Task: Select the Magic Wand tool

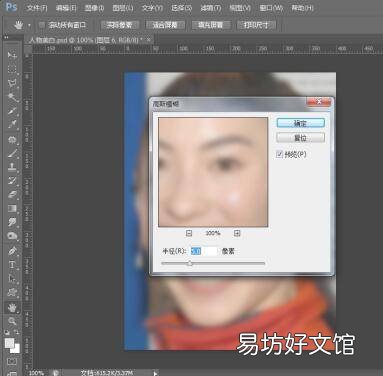Action: click(12, 97)
